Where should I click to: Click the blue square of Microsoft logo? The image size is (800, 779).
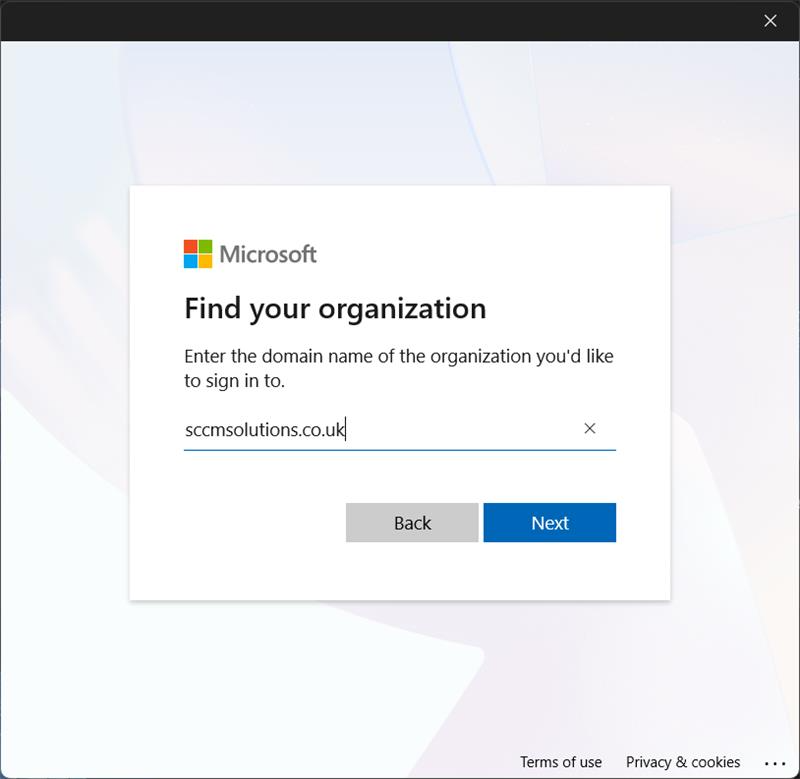(x=191, y=261)
